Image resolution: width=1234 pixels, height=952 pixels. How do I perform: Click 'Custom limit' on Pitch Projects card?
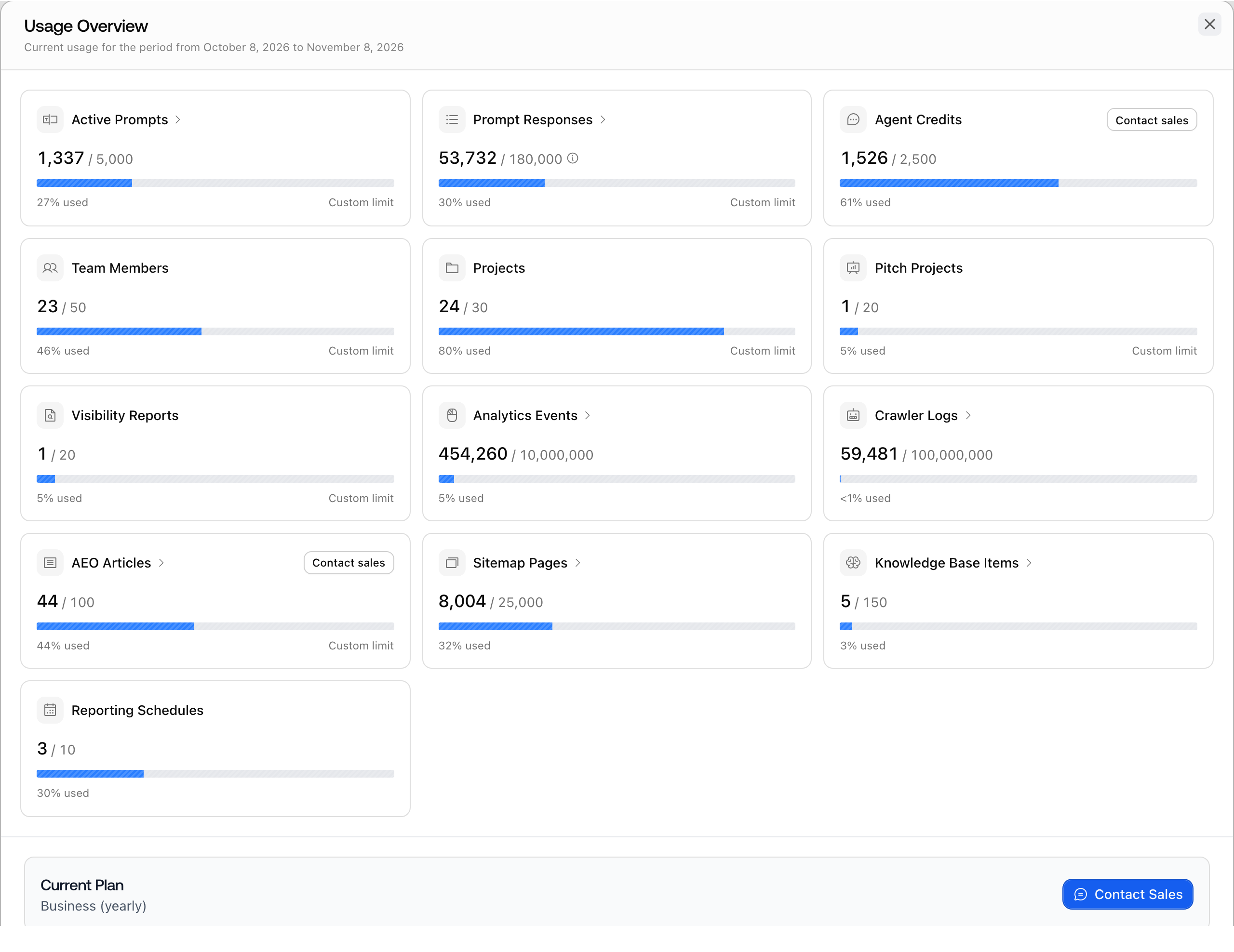point(1164,351)
